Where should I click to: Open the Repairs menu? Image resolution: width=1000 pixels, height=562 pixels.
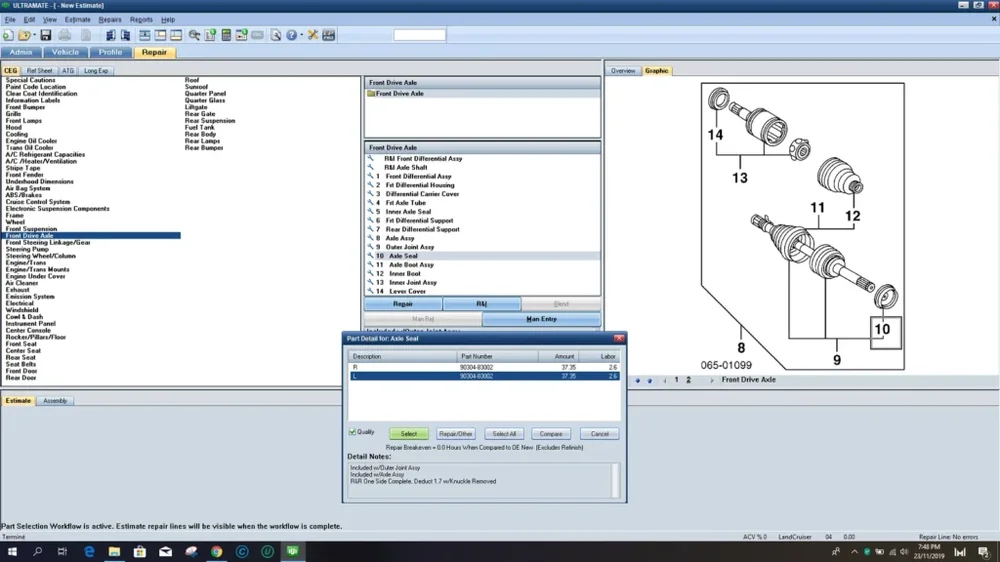pos(110,20)
